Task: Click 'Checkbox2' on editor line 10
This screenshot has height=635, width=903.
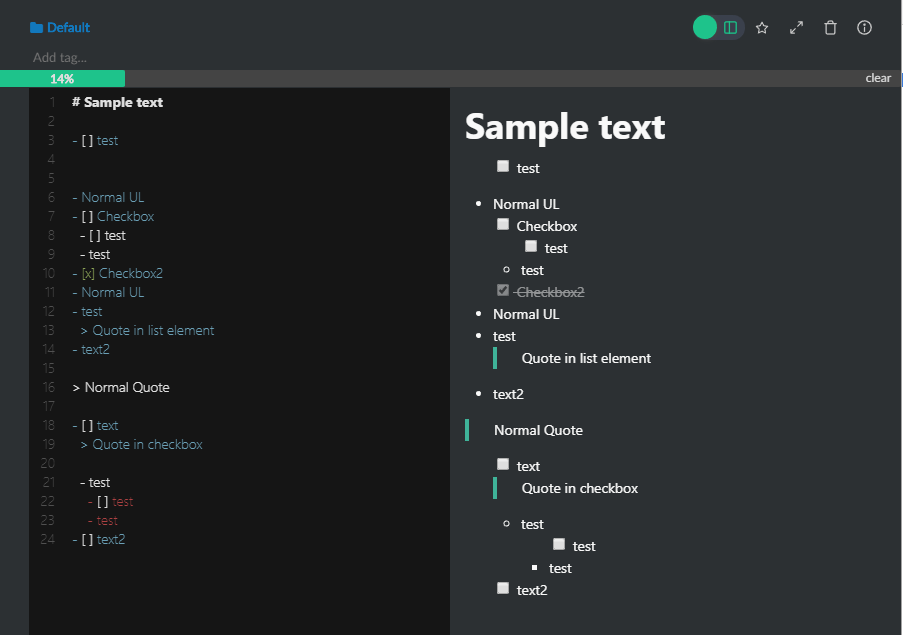Action: 131,273
